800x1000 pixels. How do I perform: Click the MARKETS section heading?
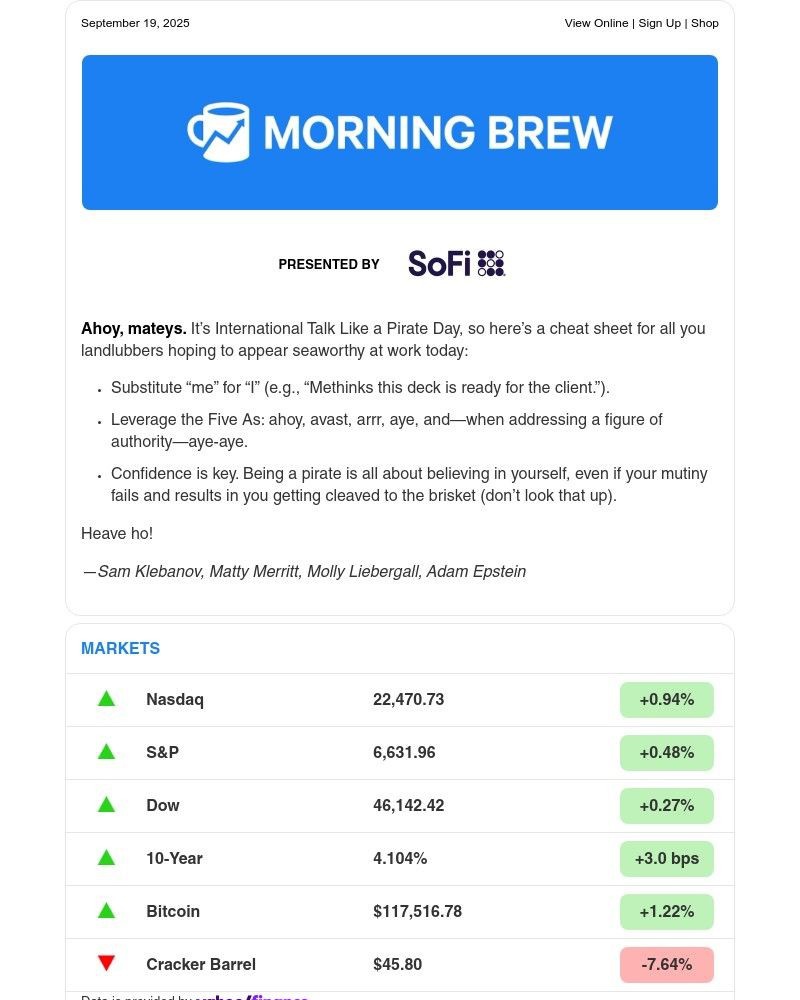(x=120, y=648)
